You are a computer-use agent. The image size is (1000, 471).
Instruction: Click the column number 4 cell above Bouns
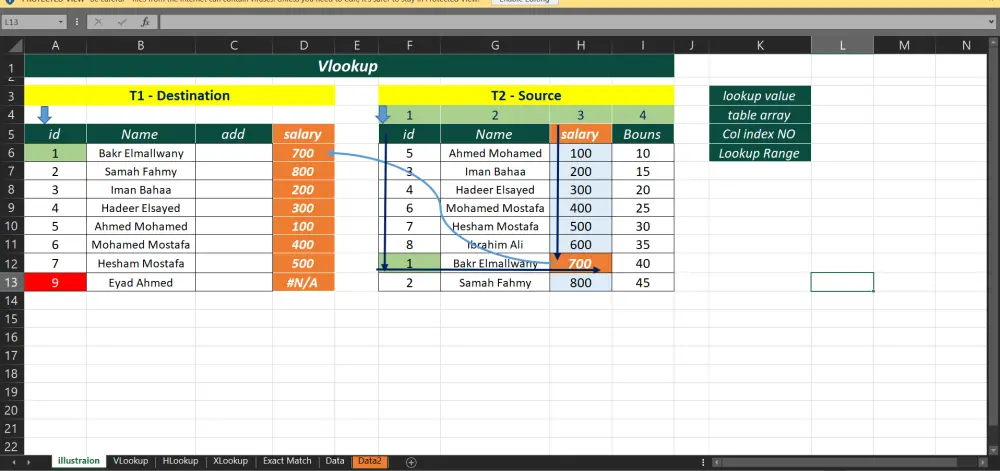[643, 115]
